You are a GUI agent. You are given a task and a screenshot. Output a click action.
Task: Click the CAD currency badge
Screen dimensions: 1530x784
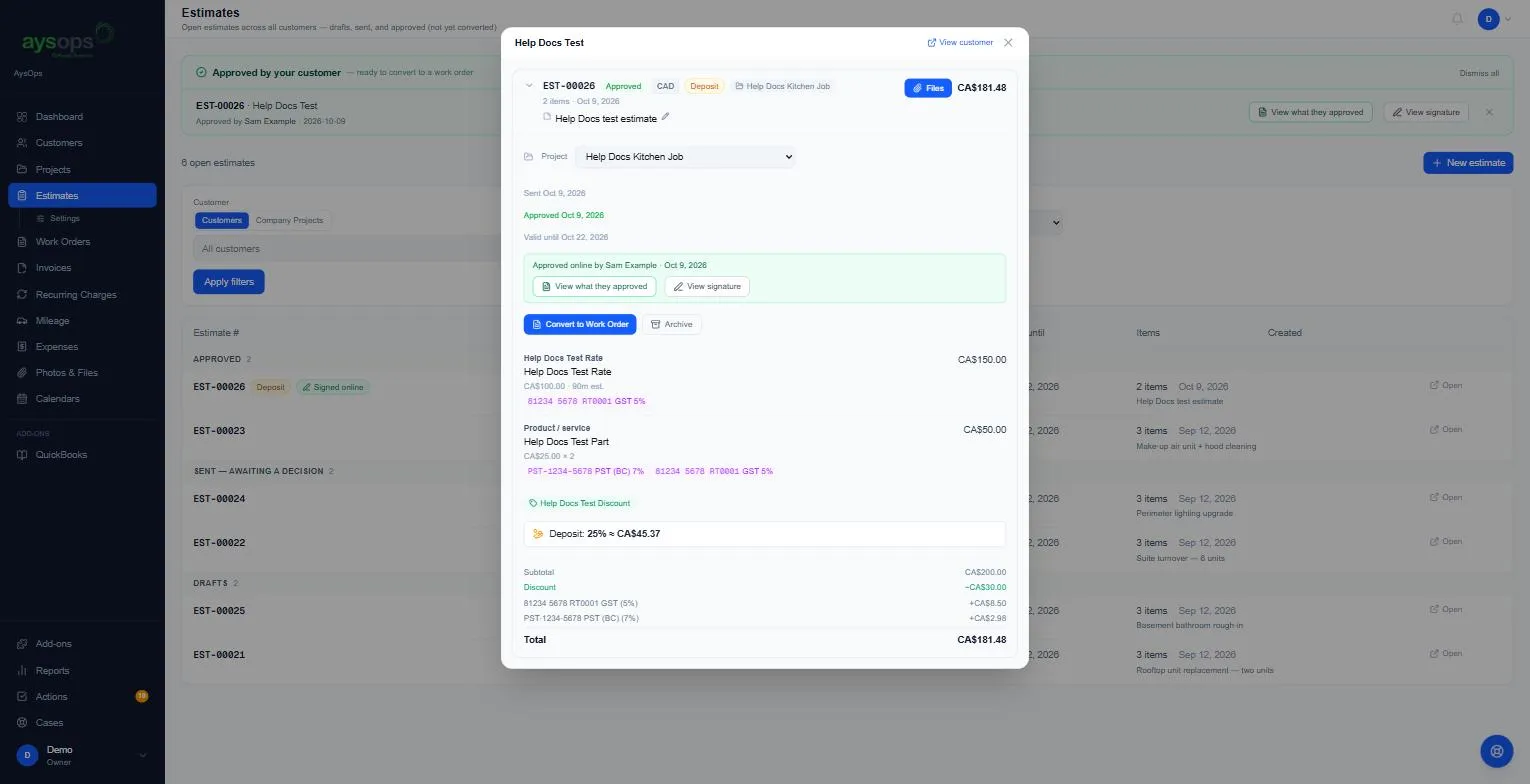(665, 86)
